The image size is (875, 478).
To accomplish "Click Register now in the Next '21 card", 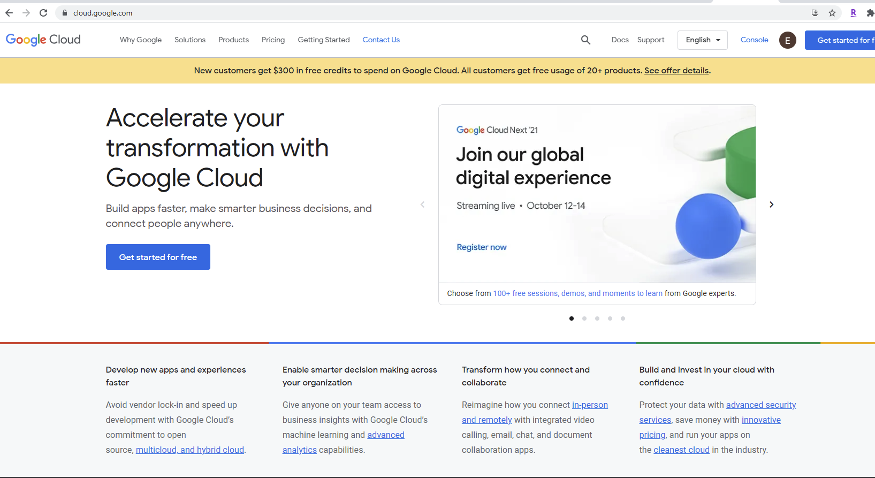I will click(x=482, y=247).
